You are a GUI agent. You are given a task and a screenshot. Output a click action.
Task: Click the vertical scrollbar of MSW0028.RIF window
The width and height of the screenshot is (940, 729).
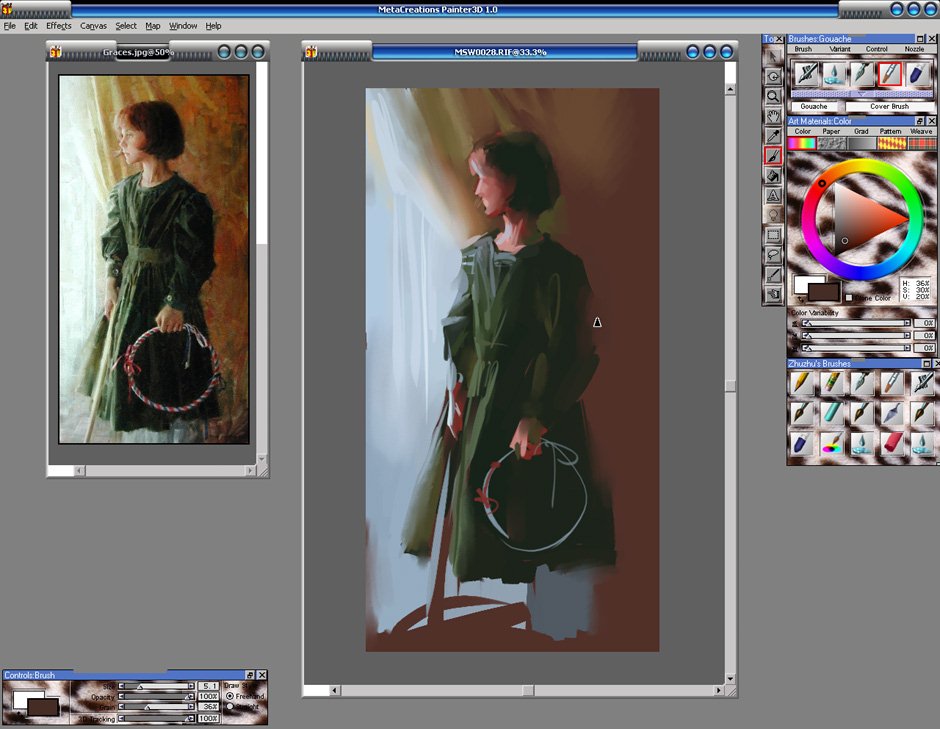tap(730, 384)
